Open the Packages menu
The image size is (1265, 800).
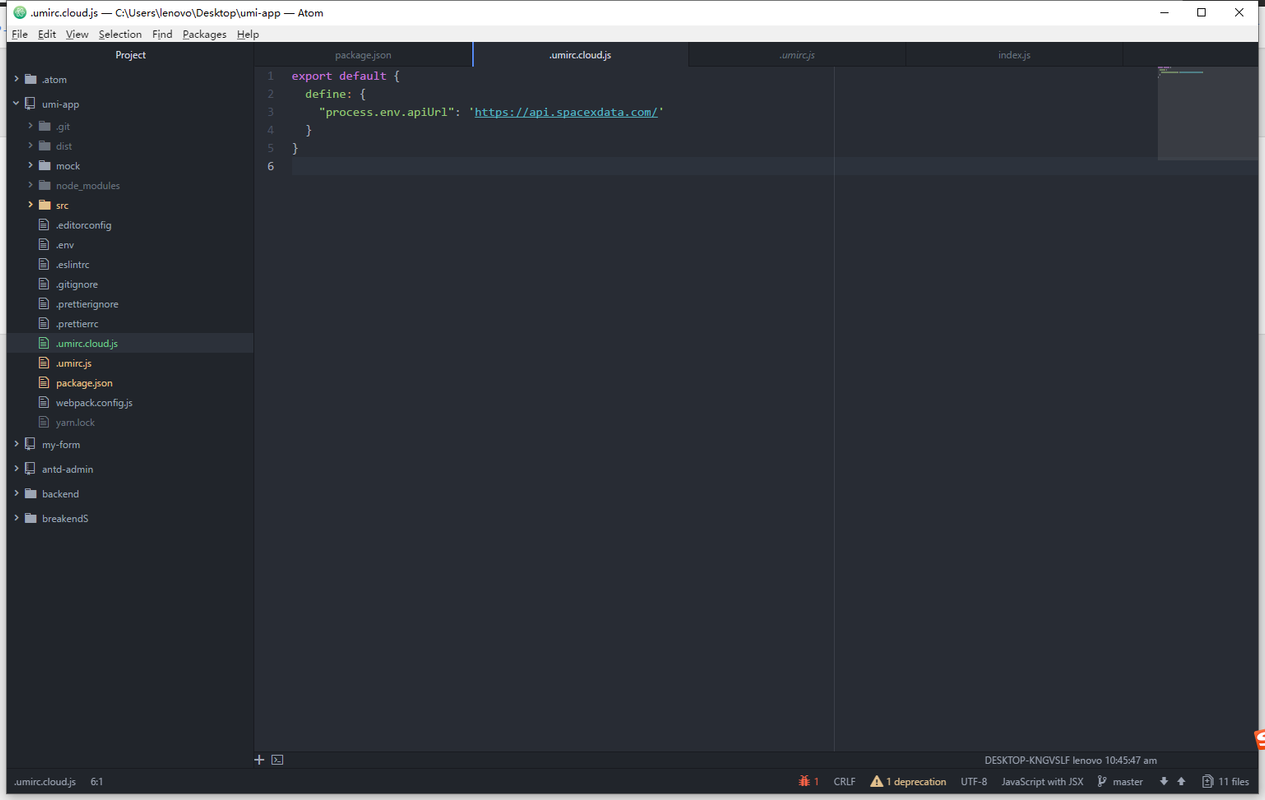tap(204, 34)
